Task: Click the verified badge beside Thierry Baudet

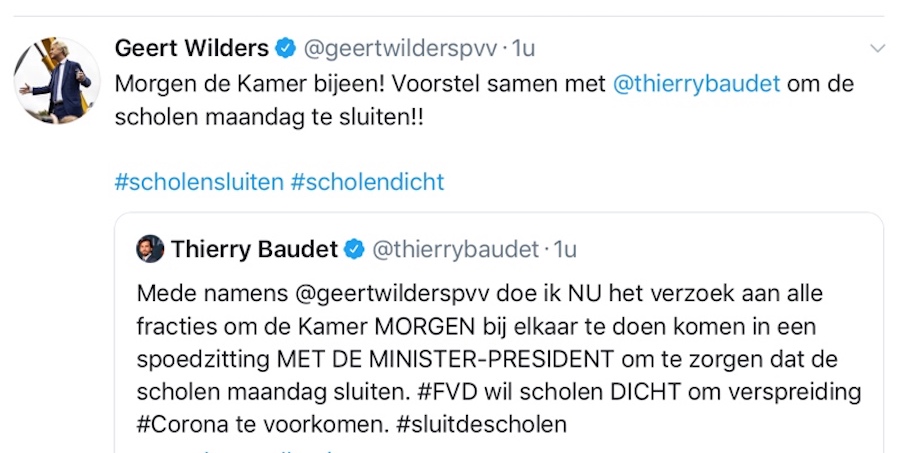Action: tap(354, 249)
